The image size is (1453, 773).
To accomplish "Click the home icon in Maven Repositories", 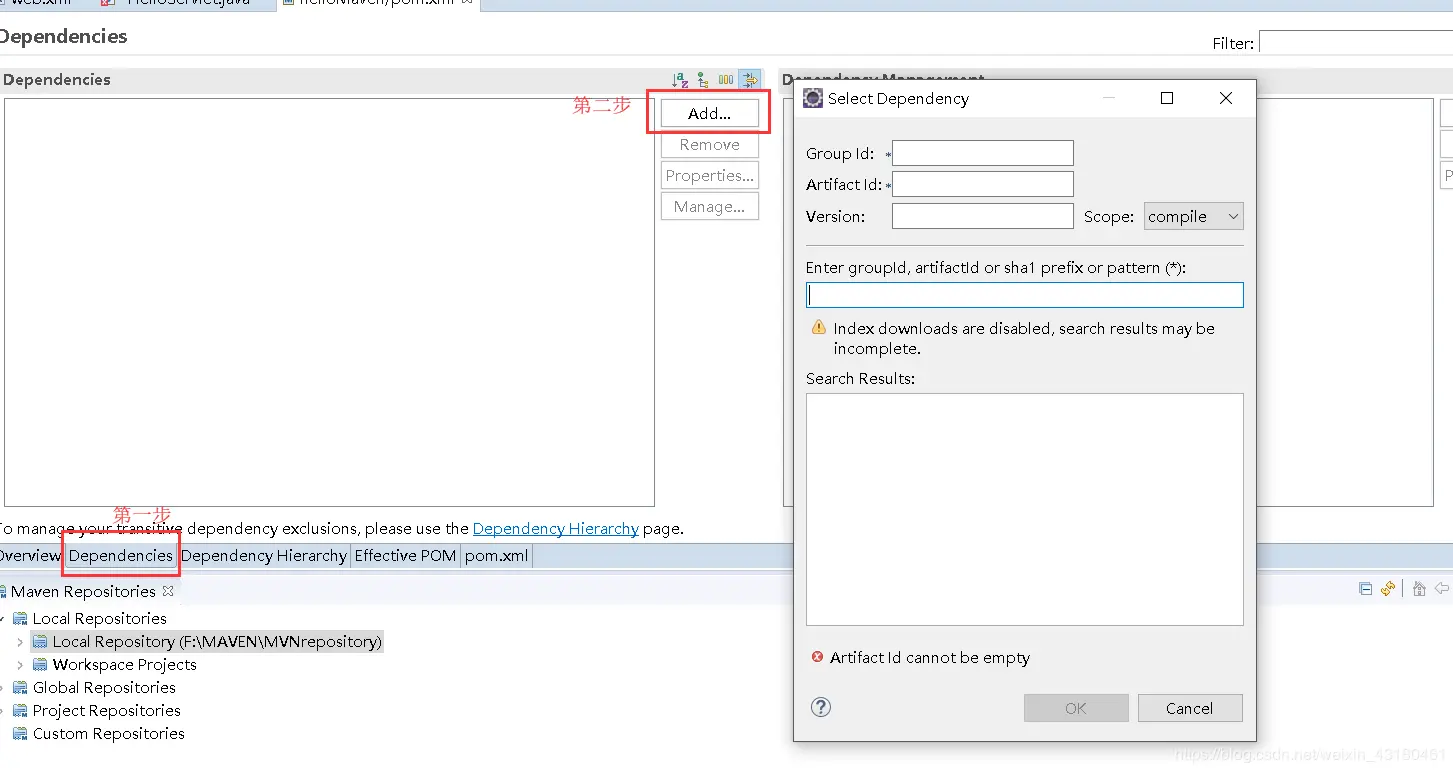I will 1419,589.
